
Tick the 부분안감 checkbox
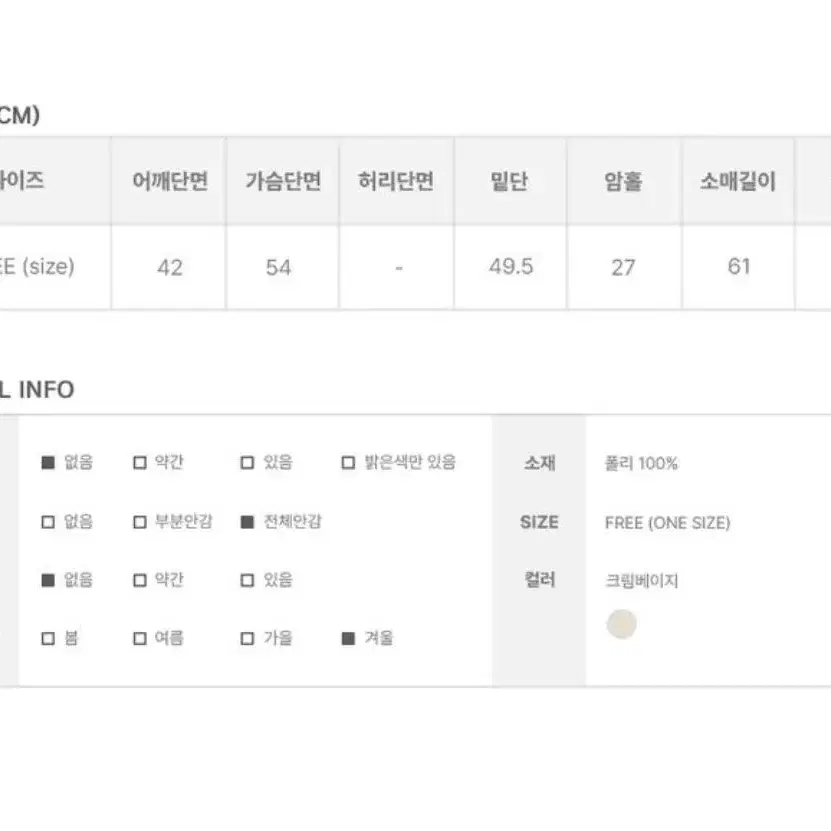pyautogui.click(x=140, y=522)
